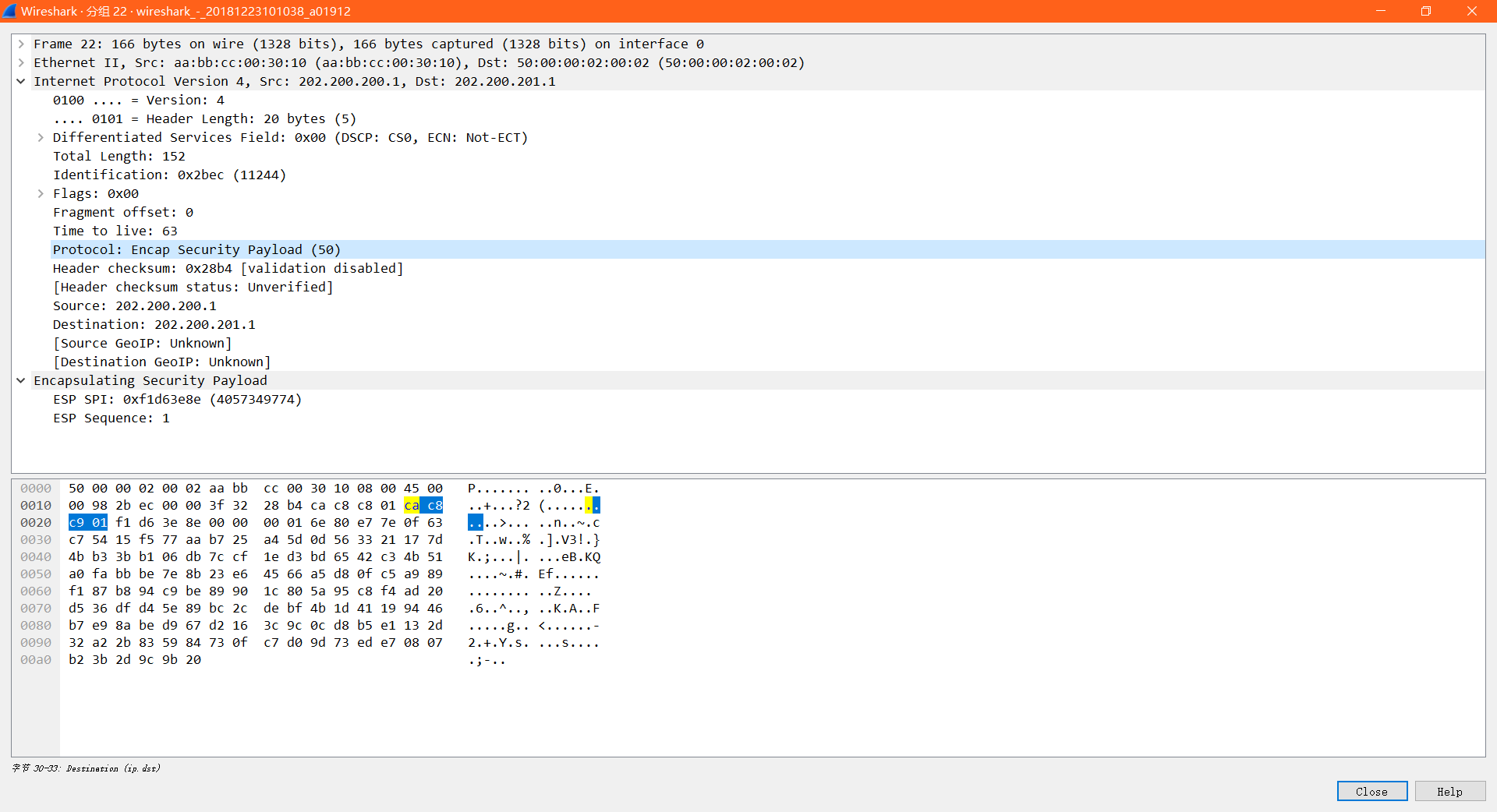Click hex offset 0080 in bytes pane
The width and height of the screenshot is (1497, 812).
tap(36, 626)
